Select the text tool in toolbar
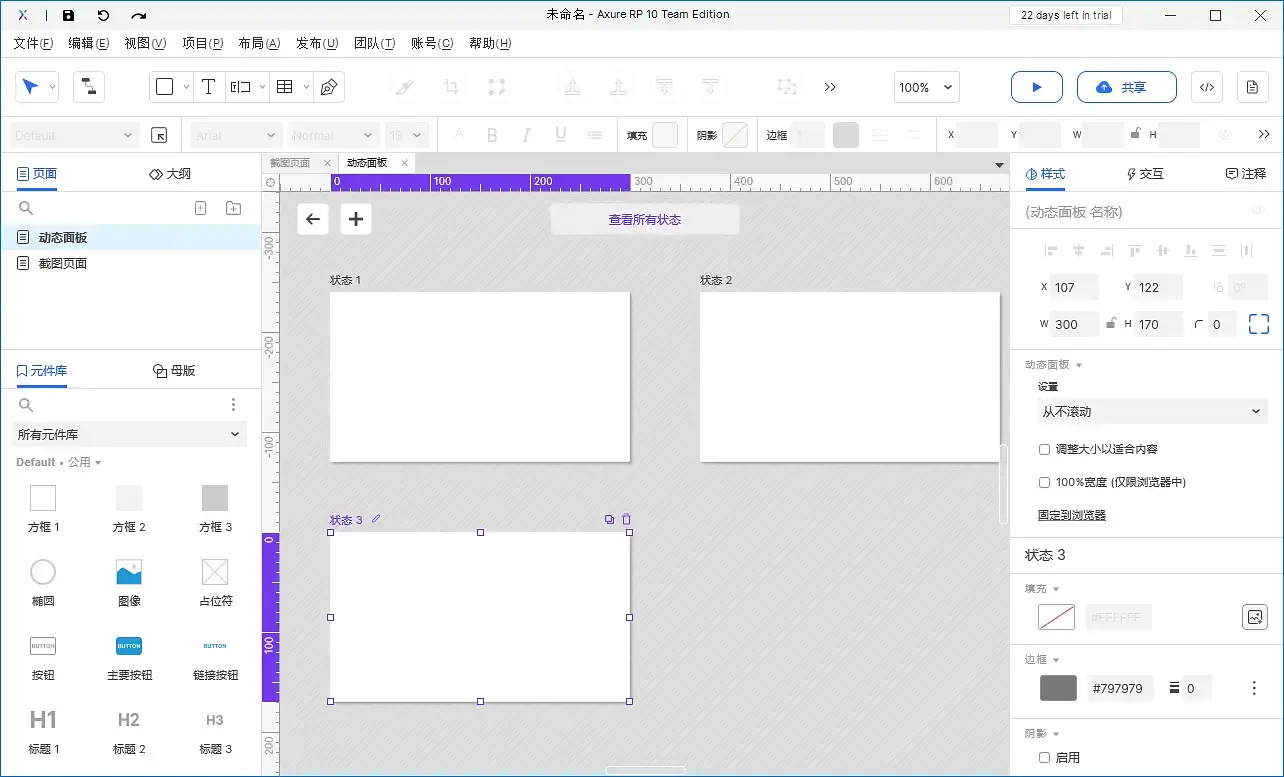This screenshot has width=1284, height=777. pyautogui.click(x=208, y=87)
